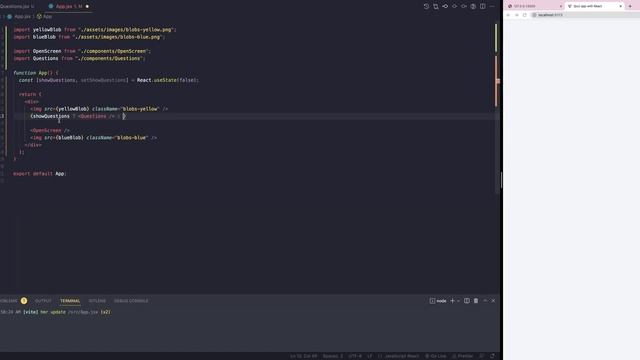Kill the terminal with trash icon
This screenshot has width=640, height=360.
[x=476, y=301]
